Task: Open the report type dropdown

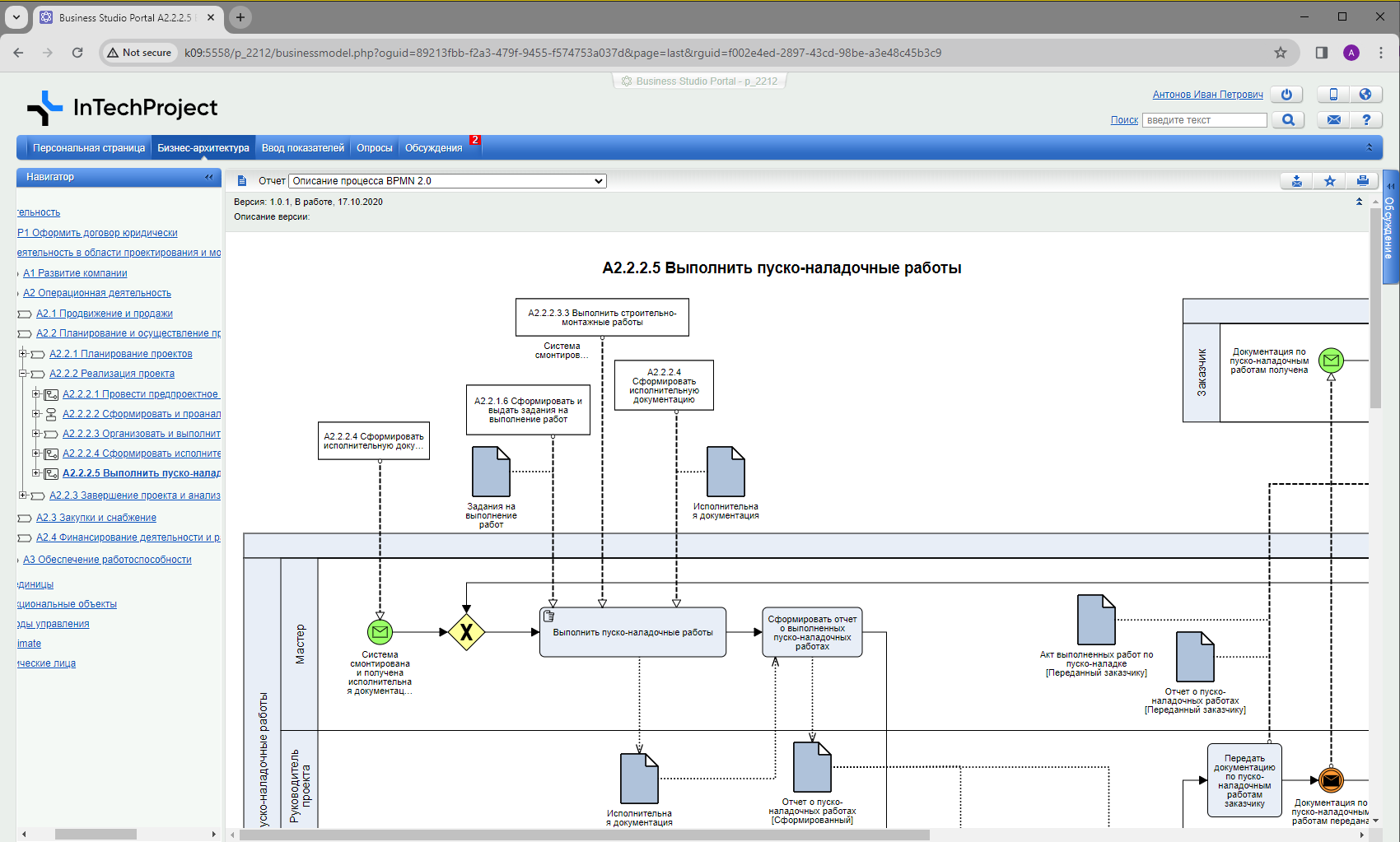Action: tap(447, 181)
